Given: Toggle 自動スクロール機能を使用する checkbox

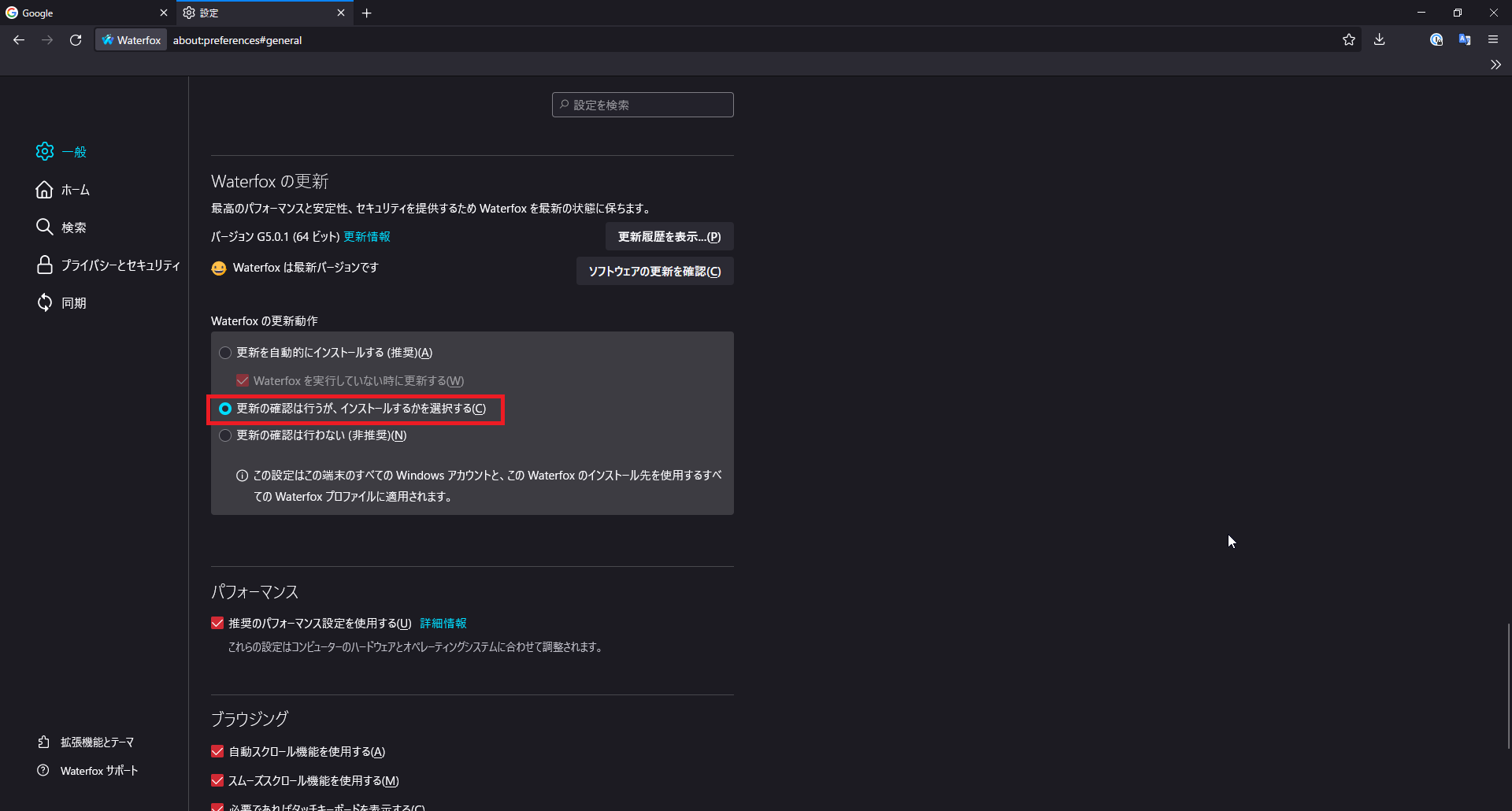Looking at the screenshot, I should (x=217, y=752).
